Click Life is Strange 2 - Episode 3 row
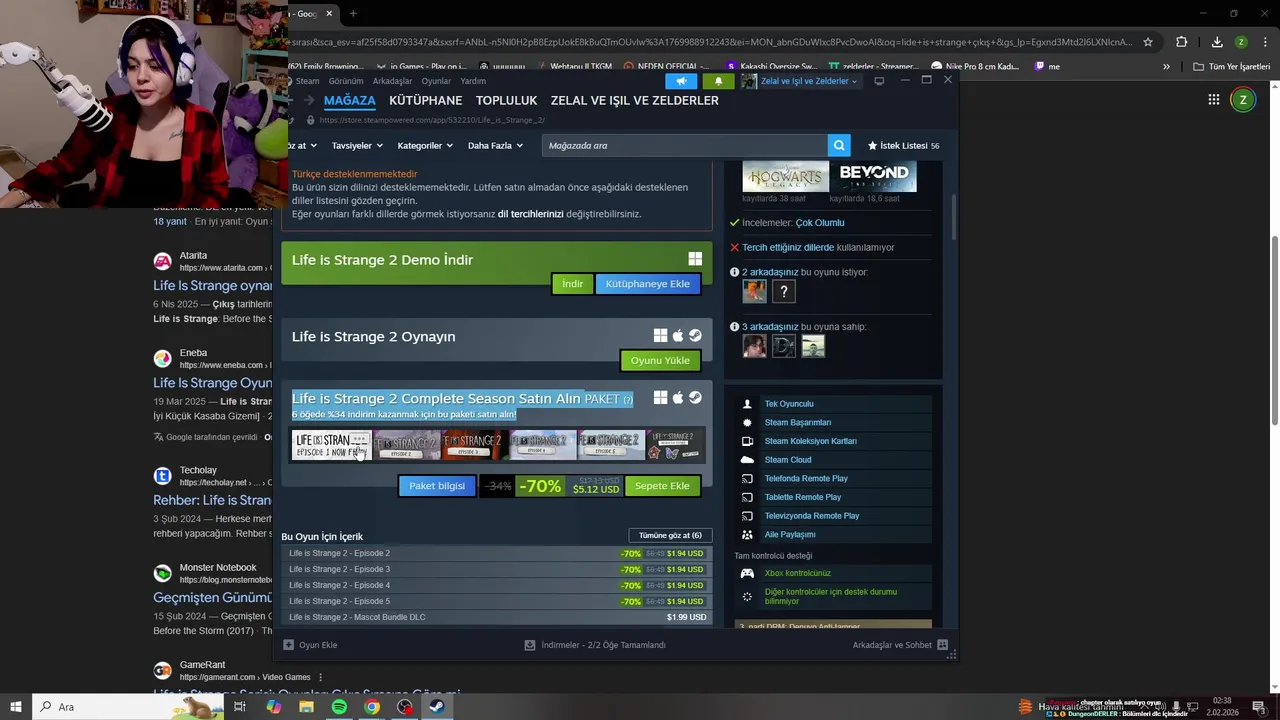The image size is (1280, 720). [497, 569]
